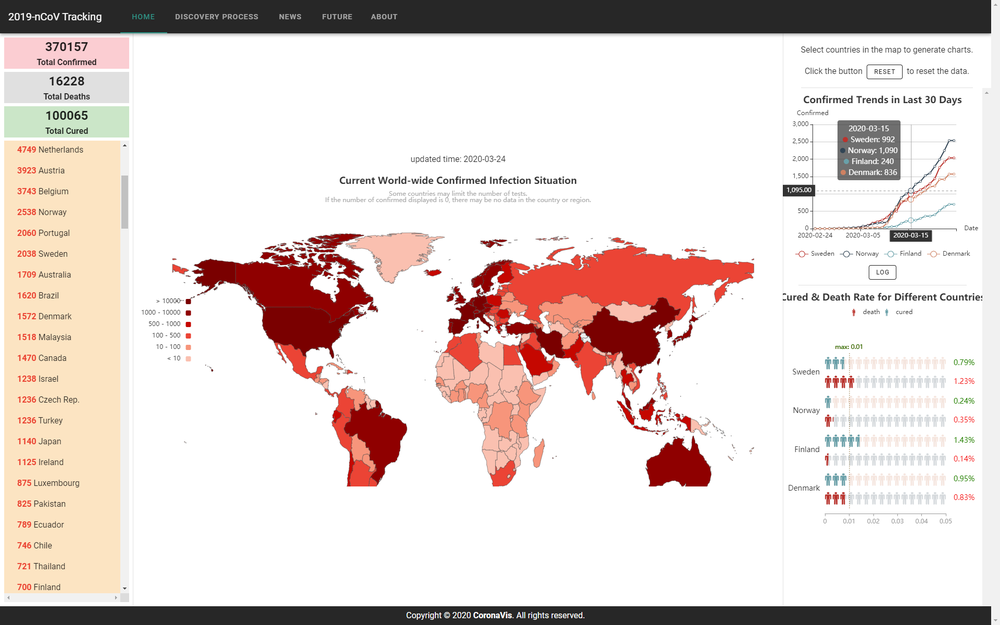This screenshot has height=625, width=1000.
Task: Toggle the Sweden series in trend legend
Action: 815,254
